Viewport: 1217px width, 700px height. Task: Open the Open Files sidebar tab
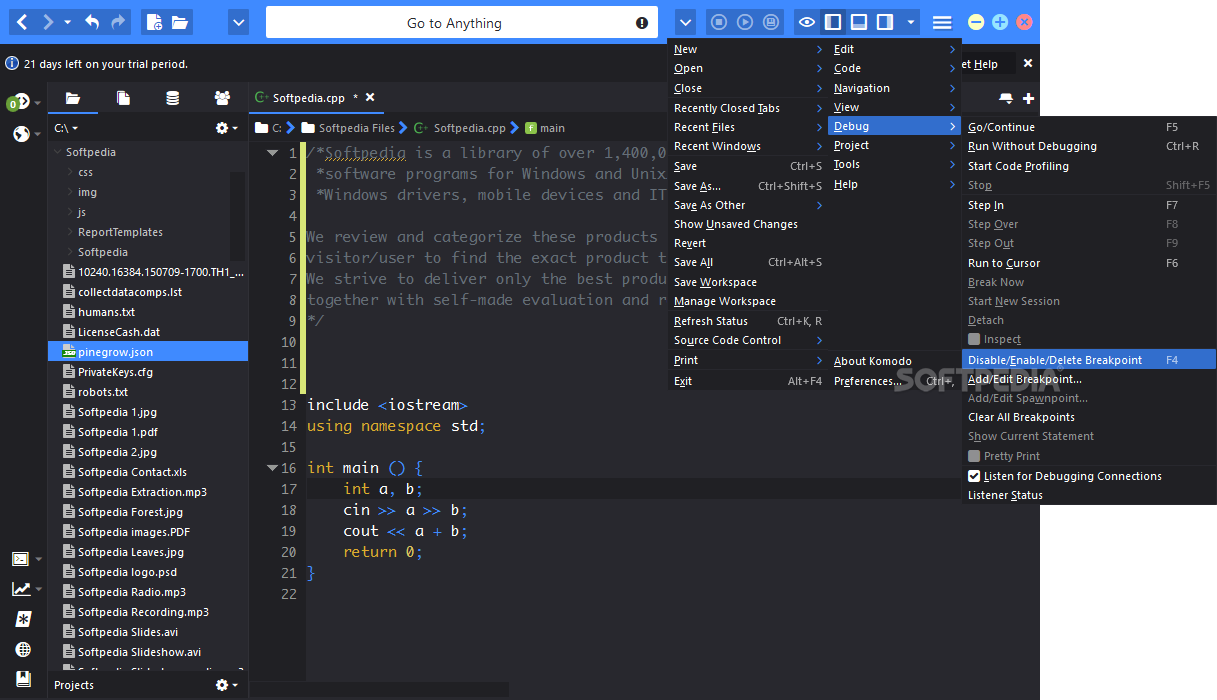tap(122, 98)
